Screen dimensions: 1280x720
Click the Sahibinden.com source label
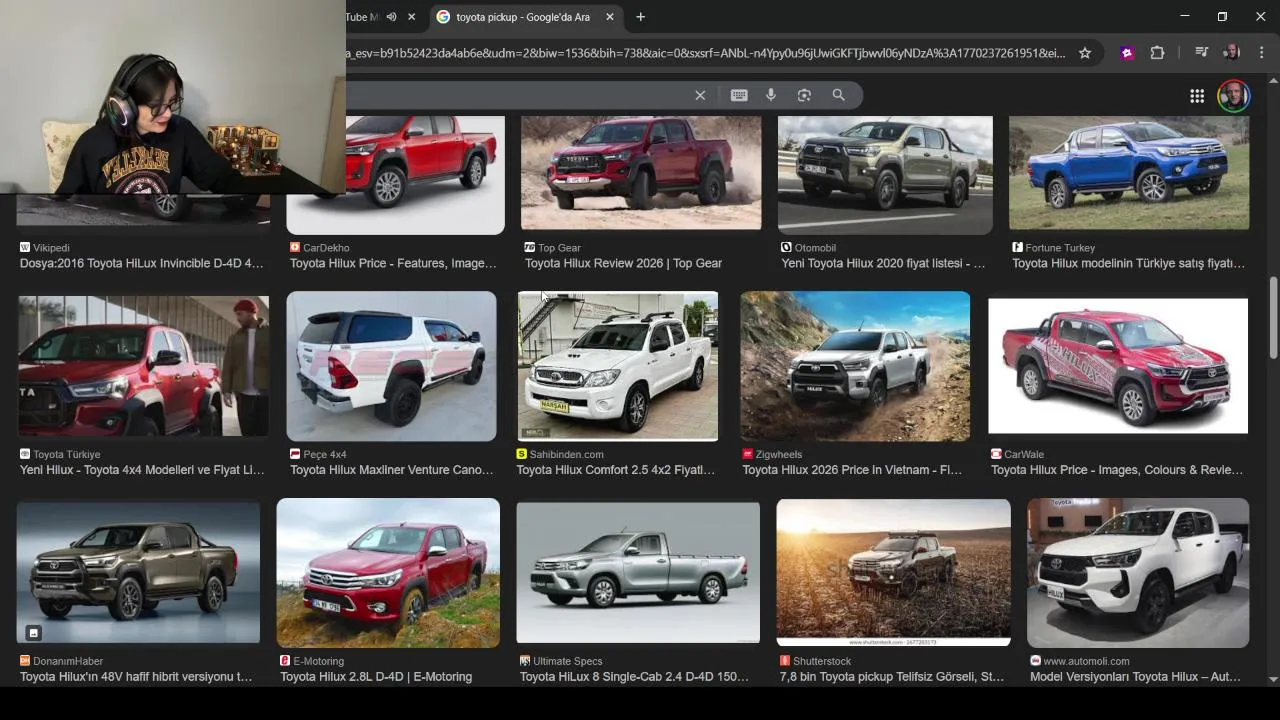tap(567, 454)
